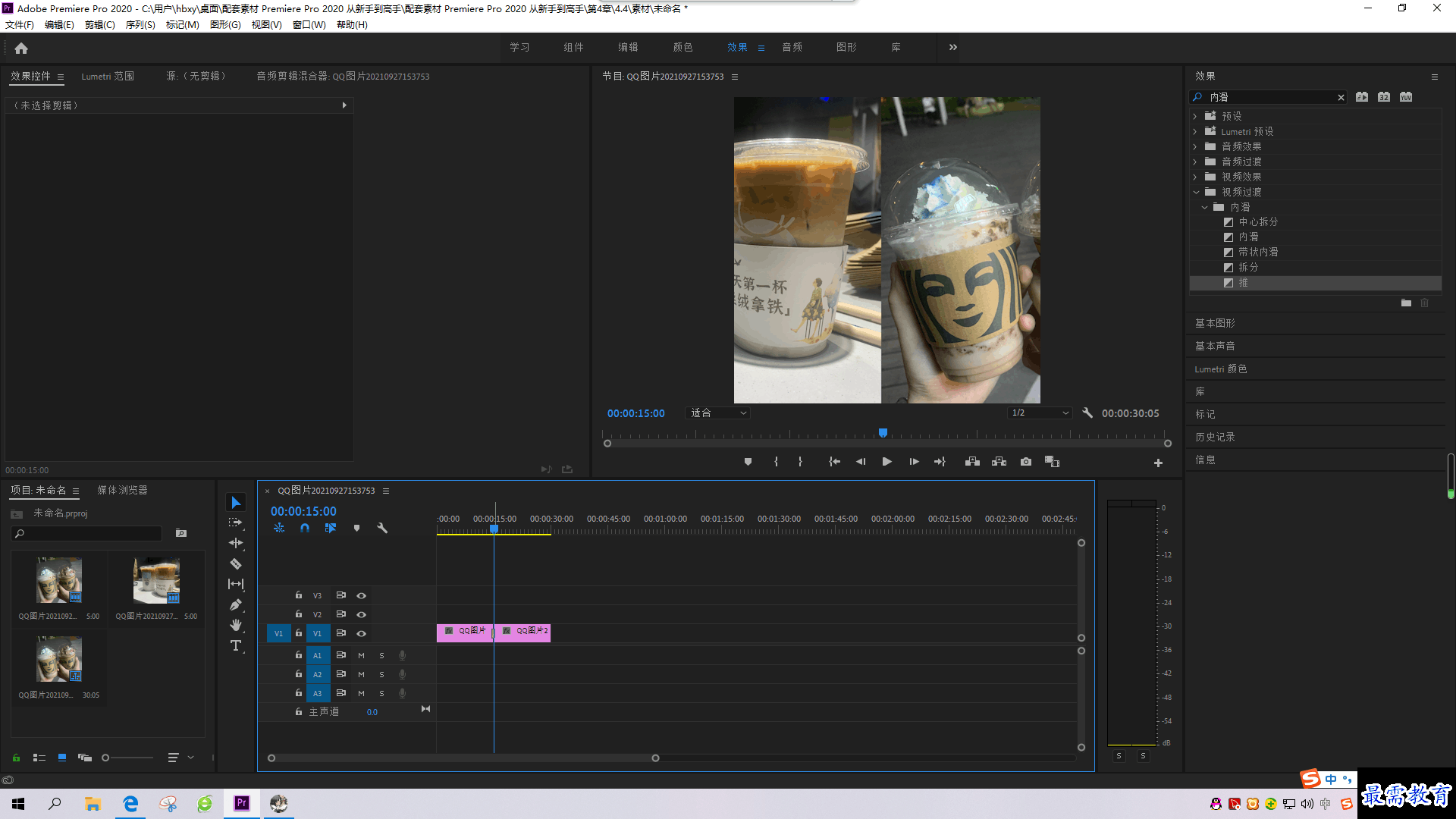Image resolution: width=1456 pixels, height=819 pixels.
Task: Step back one frame
Action: tap(861, 462)
